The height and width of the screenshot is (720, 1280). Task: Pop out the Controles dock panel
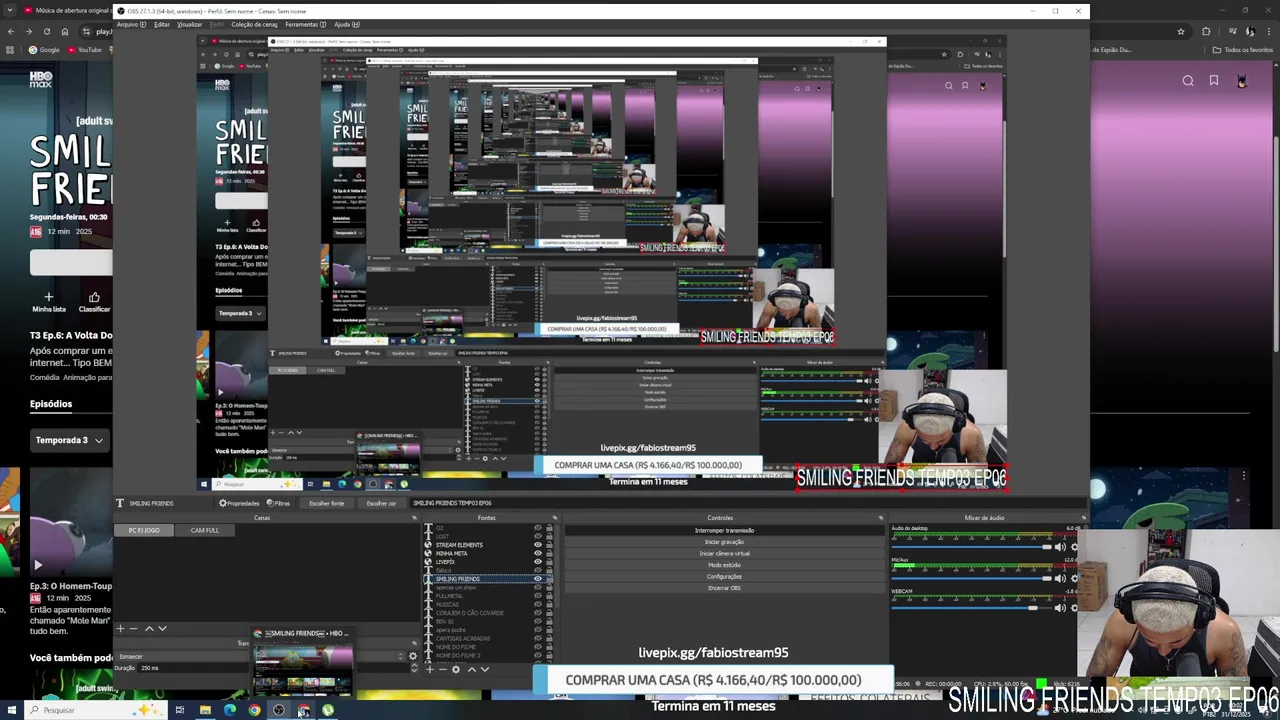pyautogui.click(x=881, y=518)
